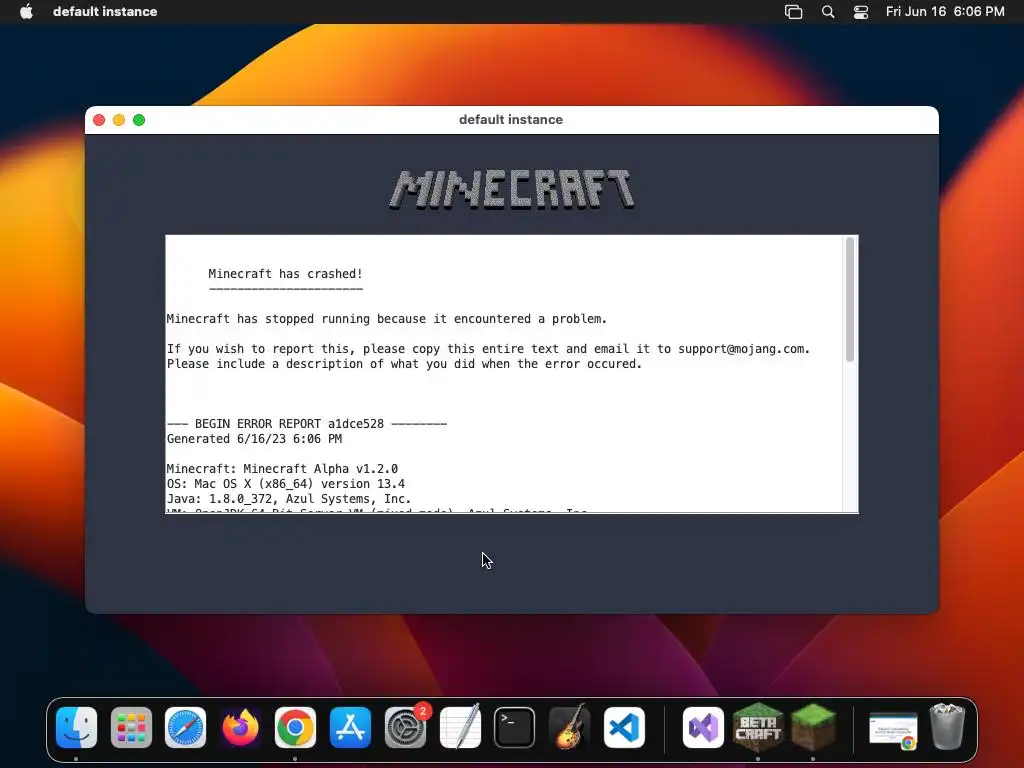Image resolution: width=1024 pixels, height=768 pixels.
Task: Launch Visual Studio Code from the Dock
Action: (x=624, y=728)
